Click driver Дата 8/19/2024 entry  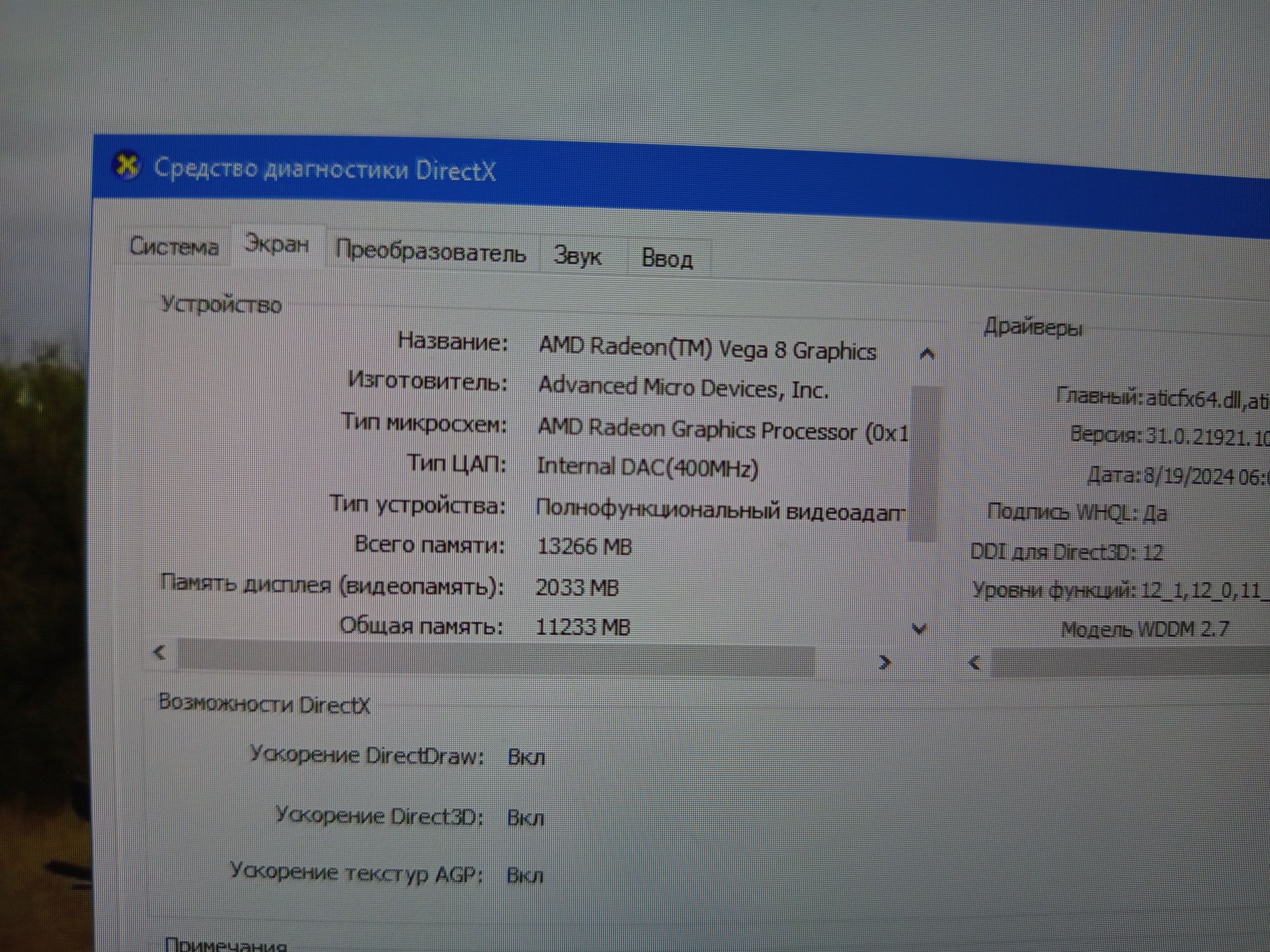click(x=1179, y=476)
